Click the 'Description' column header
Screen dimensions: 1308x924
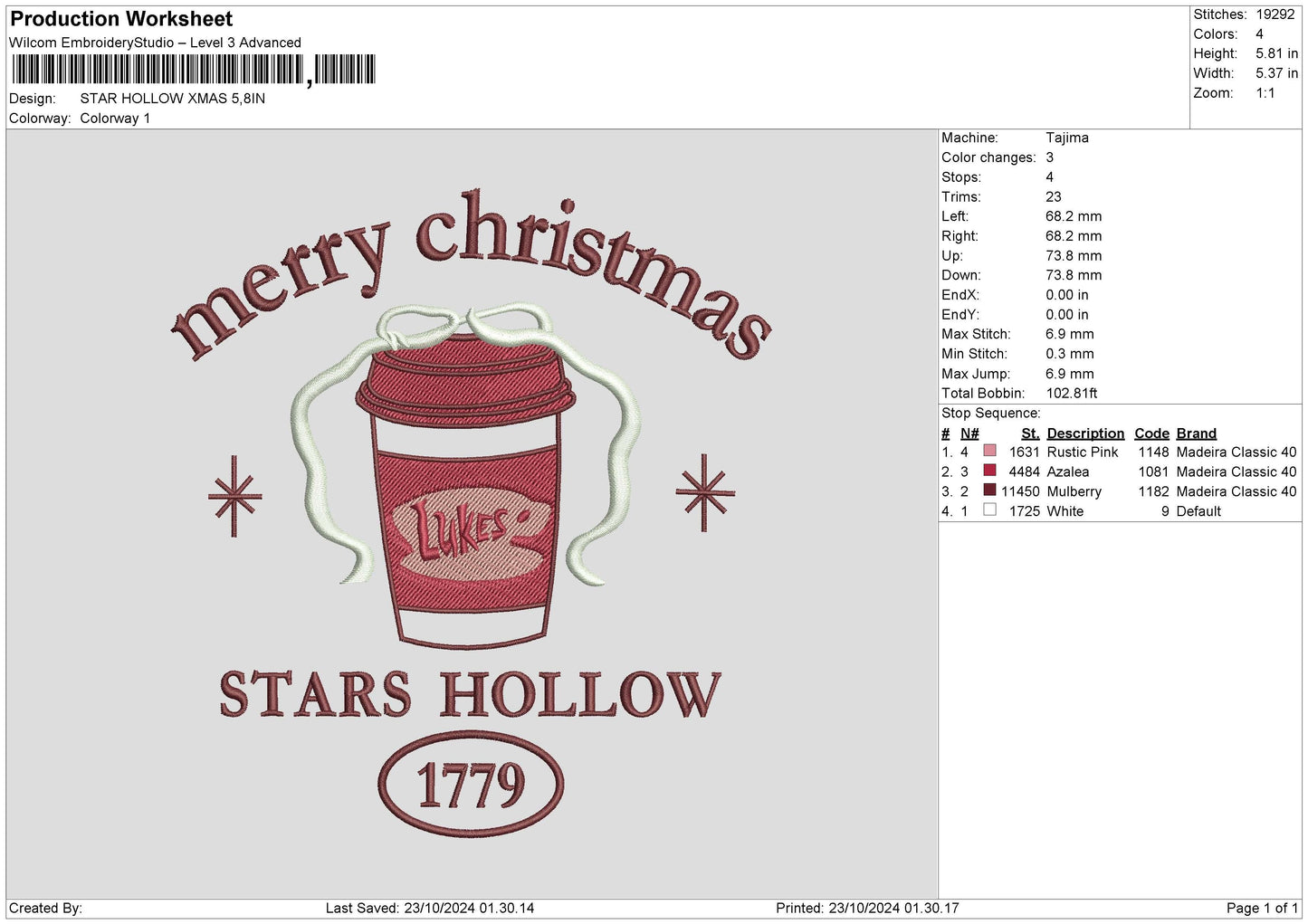click(1085, 433)
